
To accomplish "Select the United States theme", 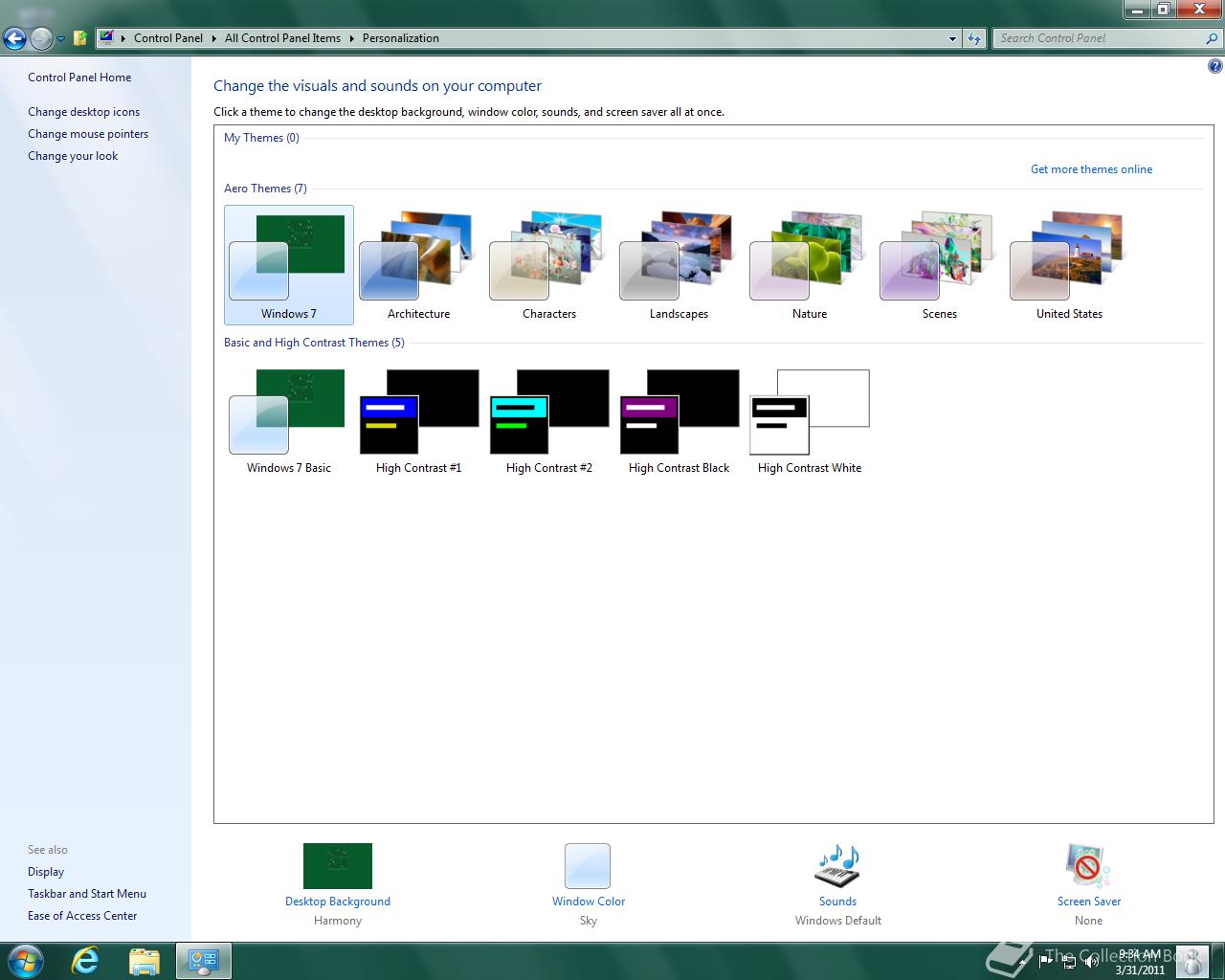I will pos(1069,265).
